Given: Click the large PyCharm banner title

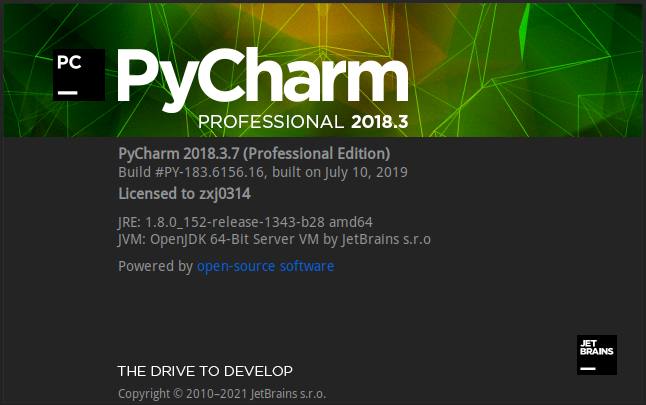Looking at the screenshot, I should click(263, 78).
